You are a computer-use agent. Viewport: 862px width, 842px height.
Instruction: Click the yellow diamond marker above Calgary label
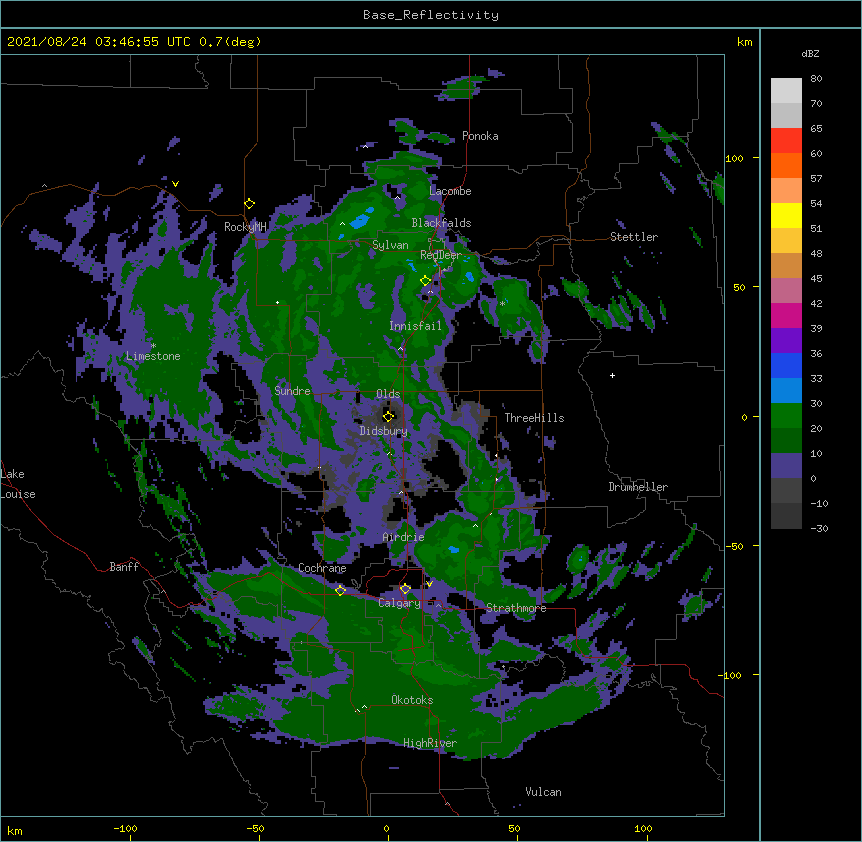(x=405, y=589)
